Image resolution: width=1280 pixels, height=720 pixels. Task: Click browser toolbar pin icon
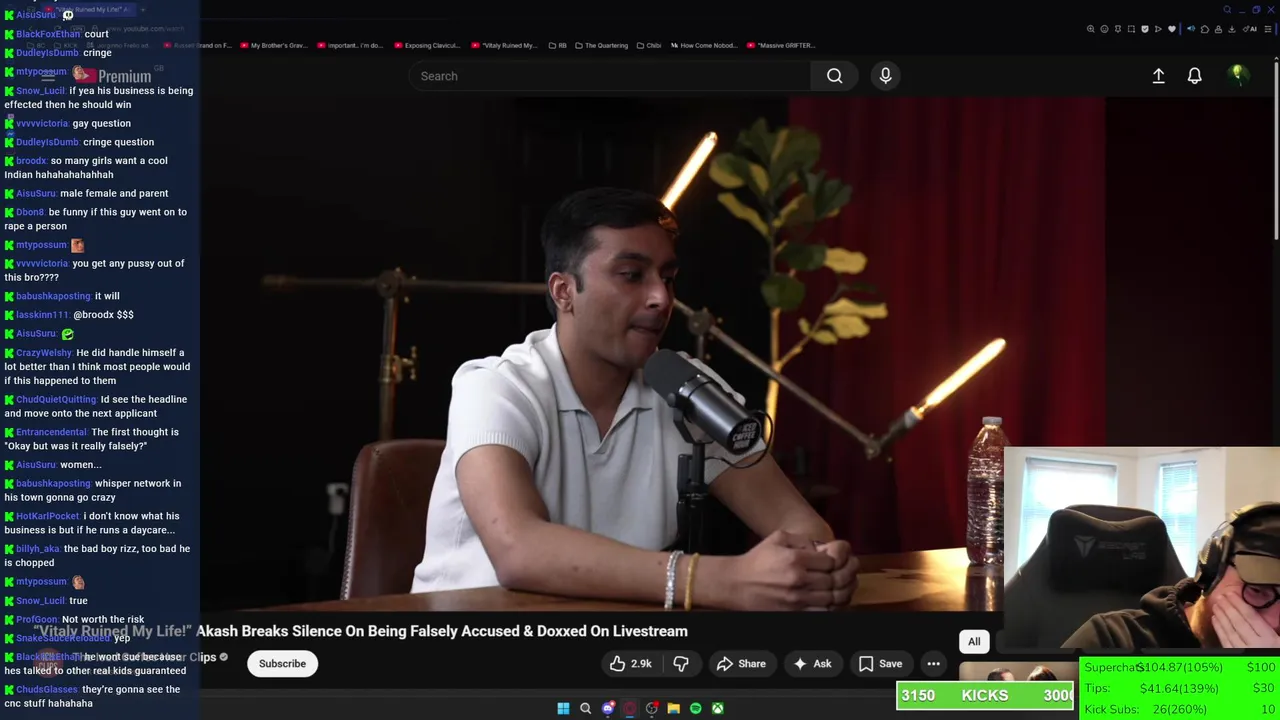1118,29
